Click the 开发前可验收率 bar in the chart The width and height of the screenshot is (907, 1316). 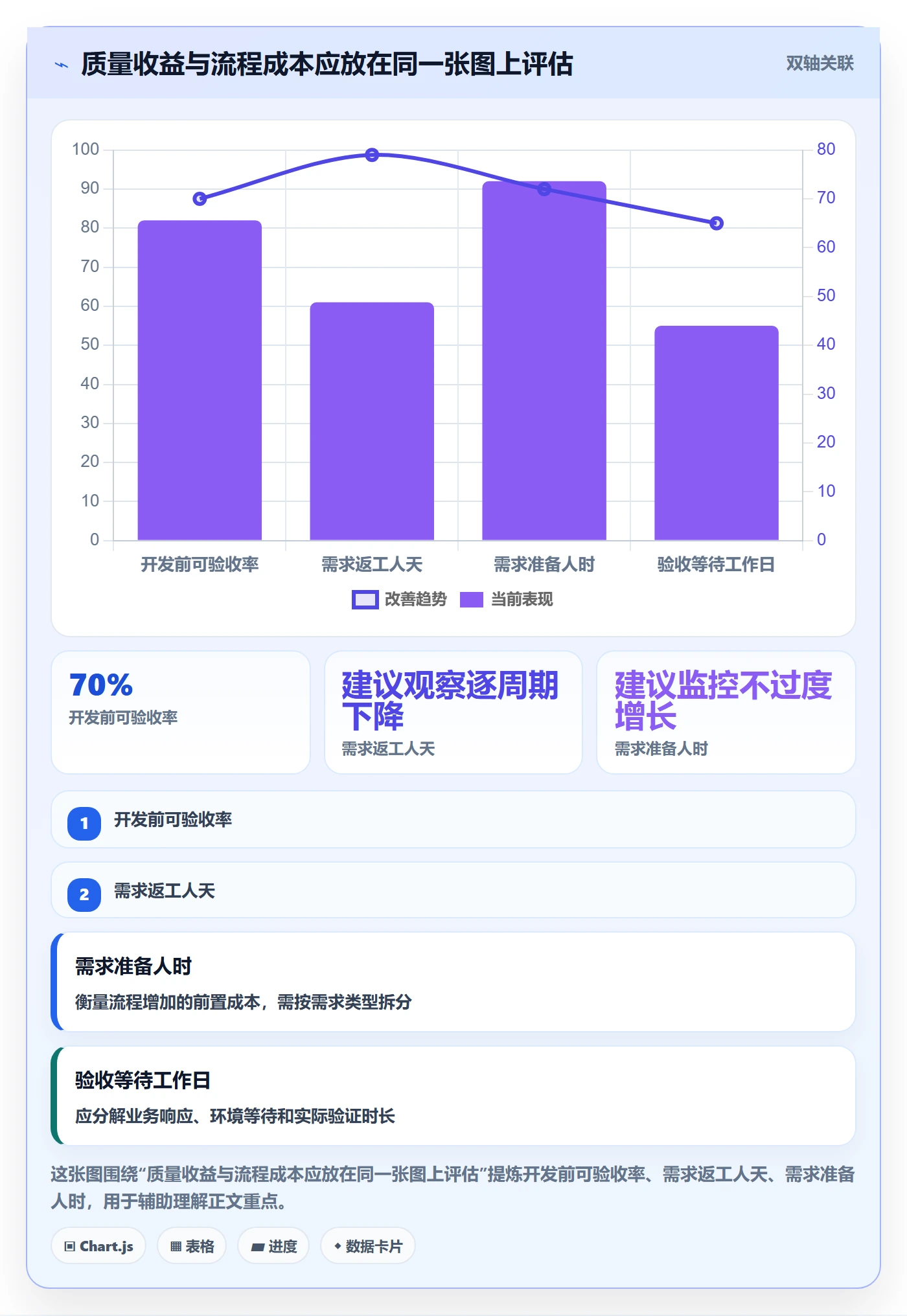[200, 380]
